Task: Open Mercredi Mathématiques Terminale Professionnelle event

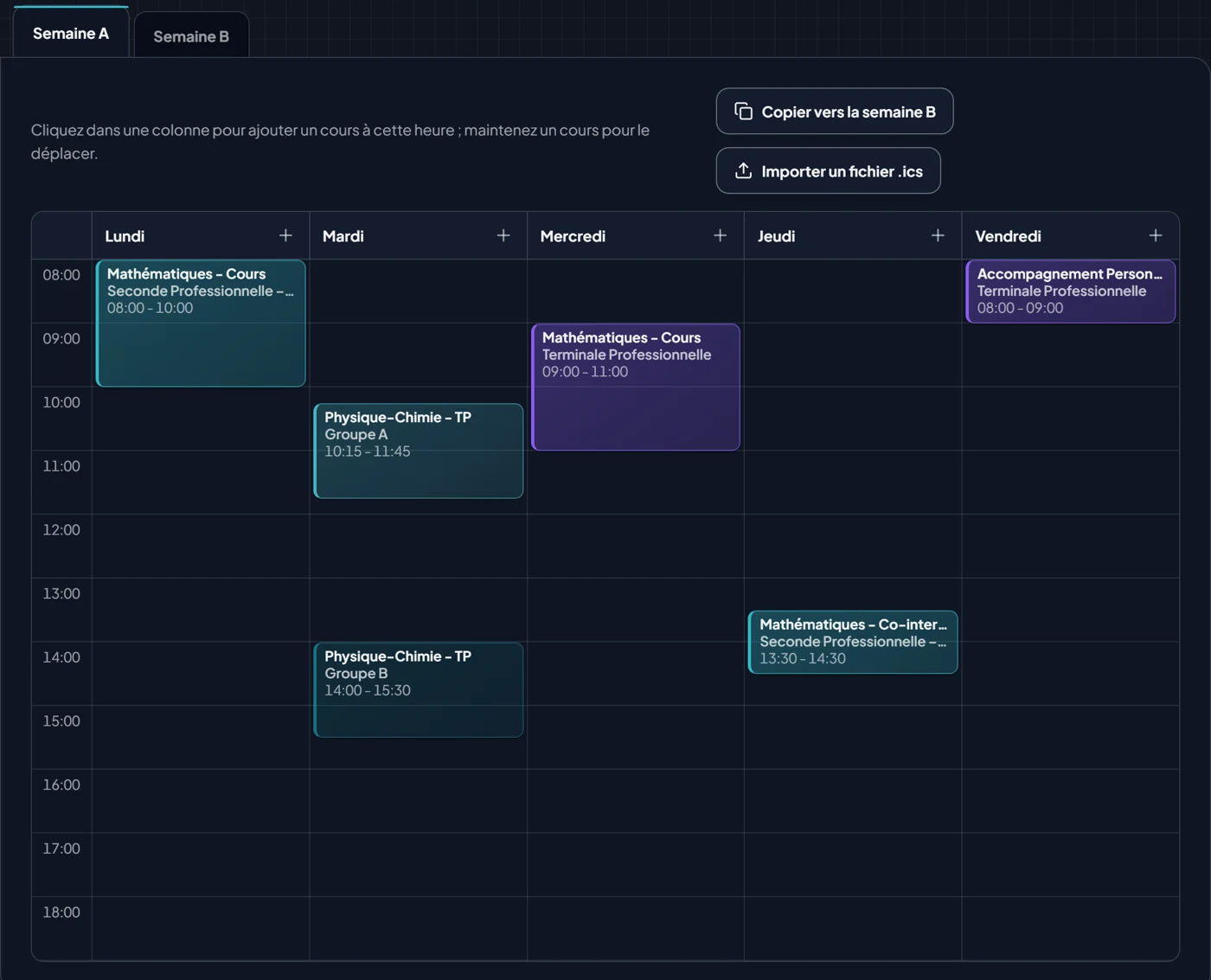Action: (636, 387)
